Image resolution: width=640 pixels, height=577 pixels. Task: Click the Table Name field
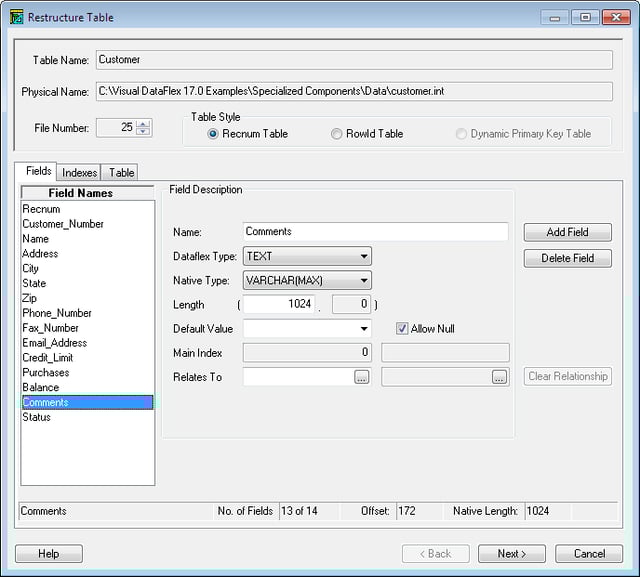(x=354, y=60)
